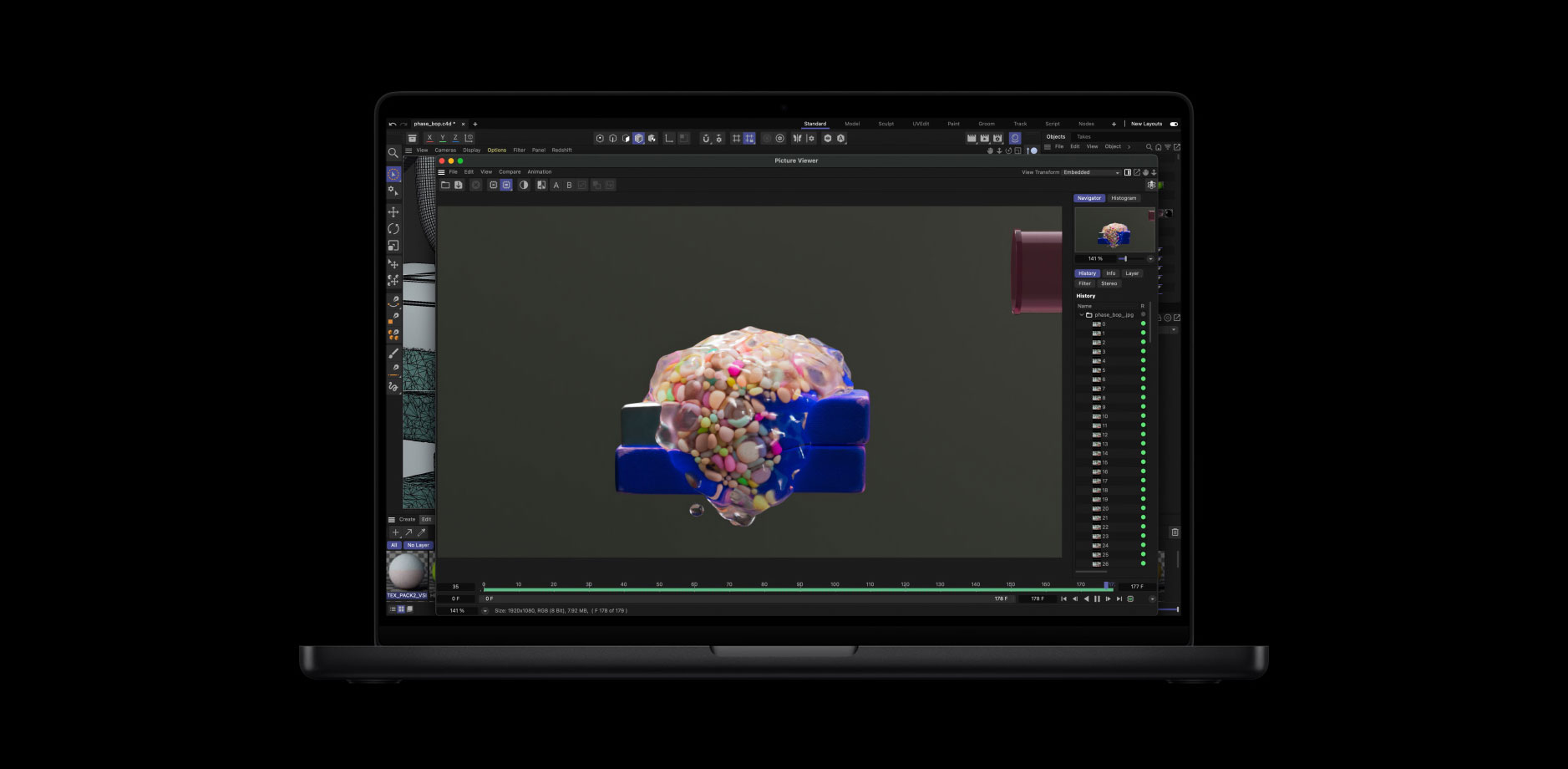Toggle the New Layouts switch

pos(1174,124)
